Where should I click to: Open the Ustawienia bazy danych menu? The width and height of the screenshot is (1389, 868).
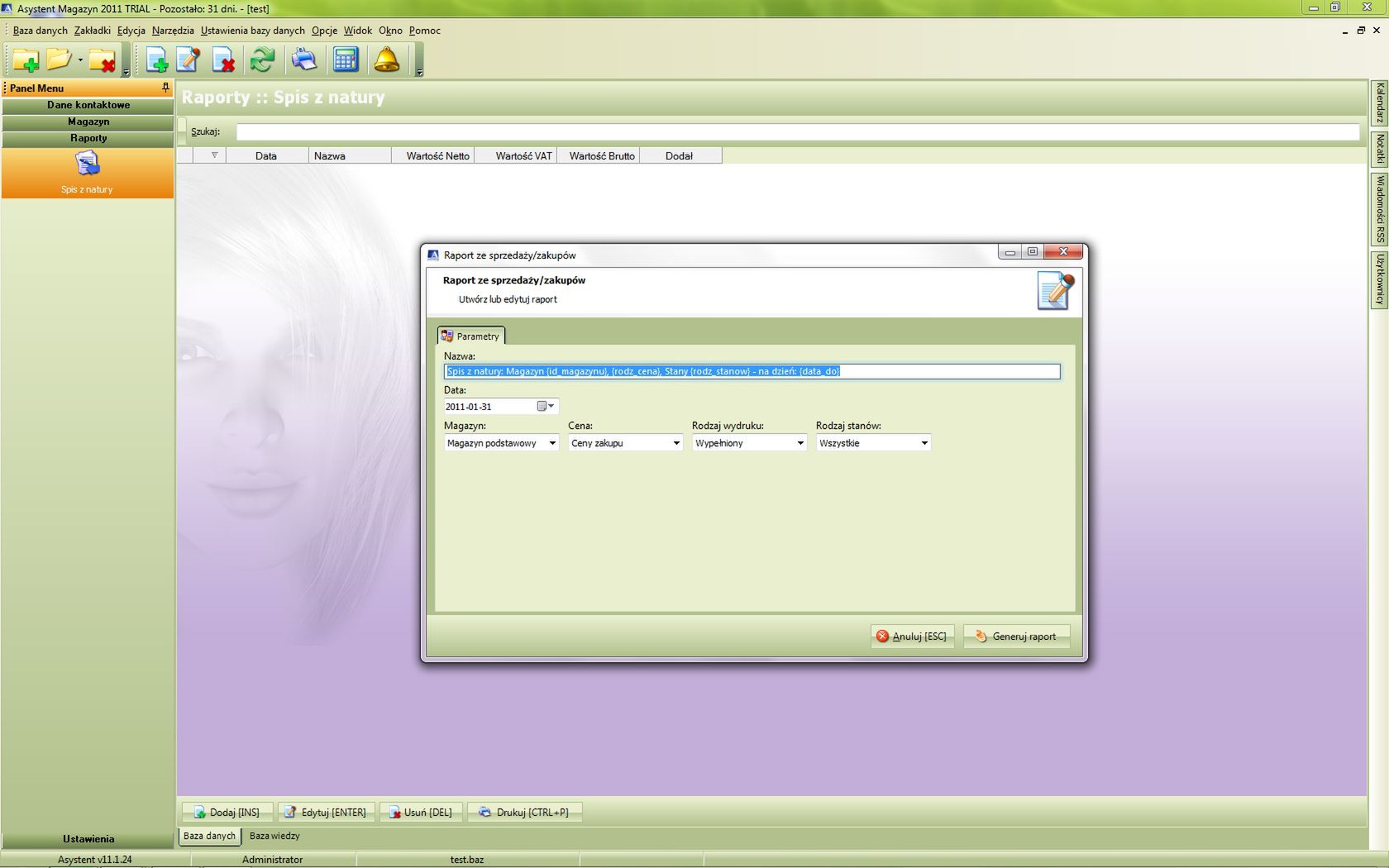coord(253,31)
